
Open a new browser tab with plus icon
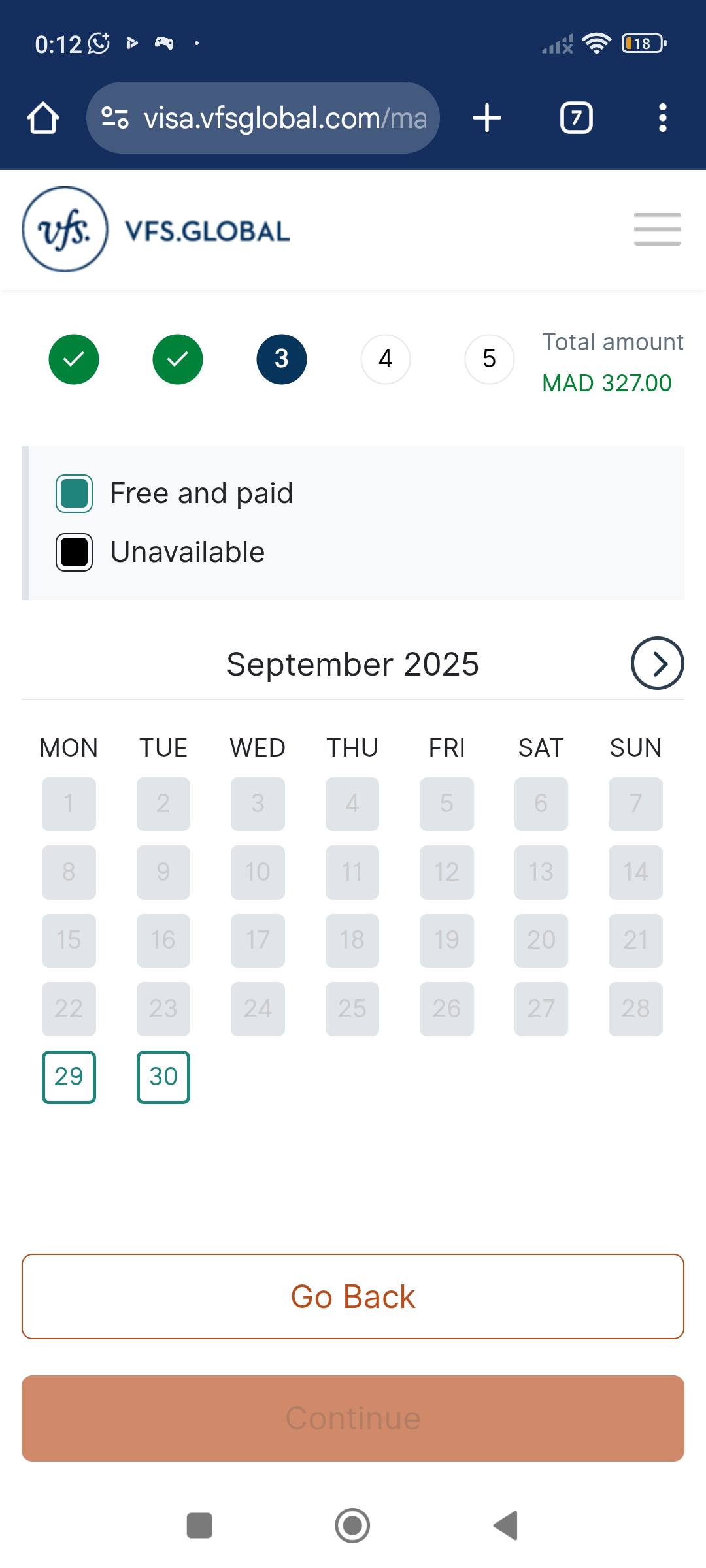486,118
